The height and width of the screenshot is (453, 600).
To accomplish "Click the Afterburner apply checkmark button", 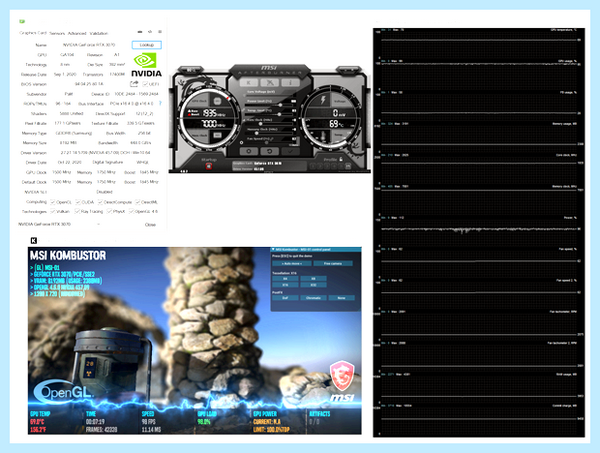I will 290,151.
